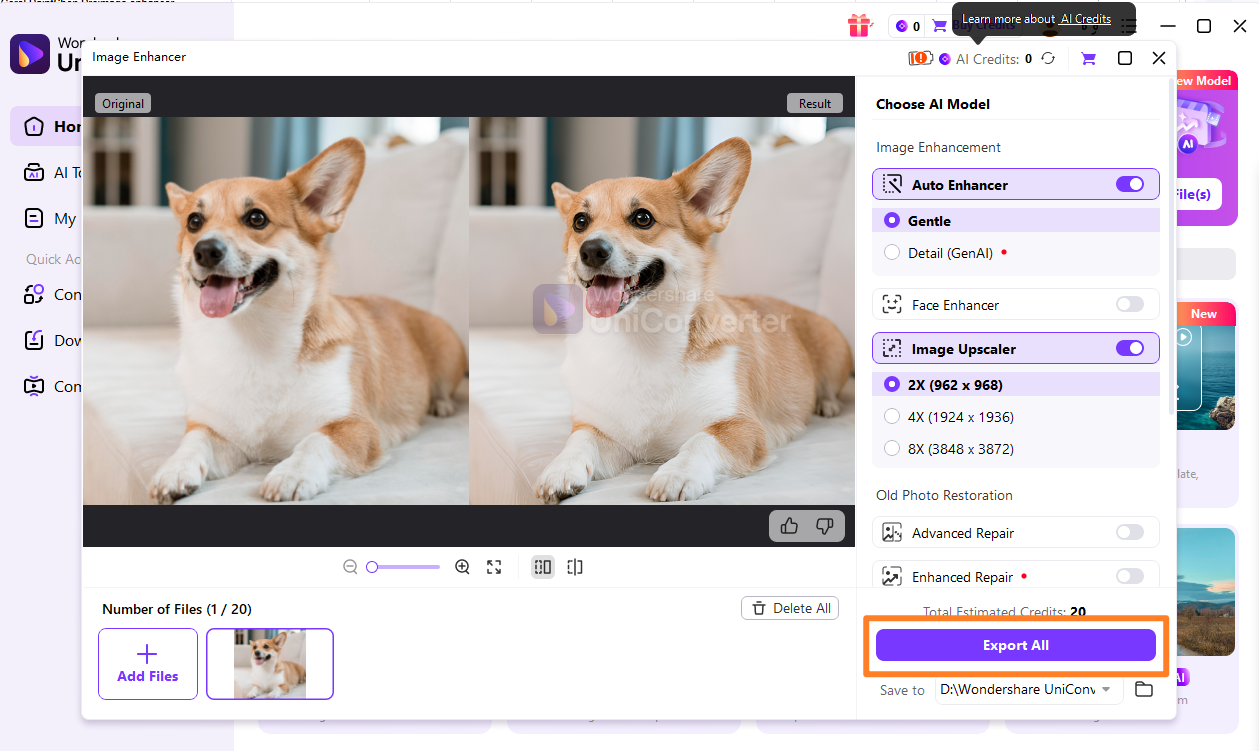
Task: Click the UniConverter logo in main window
Action: pyautogui.click(x=29, y=54)
